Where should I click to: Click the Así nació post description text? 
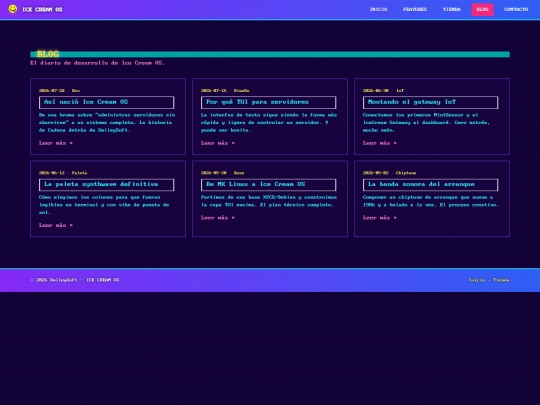click(107, 123)
